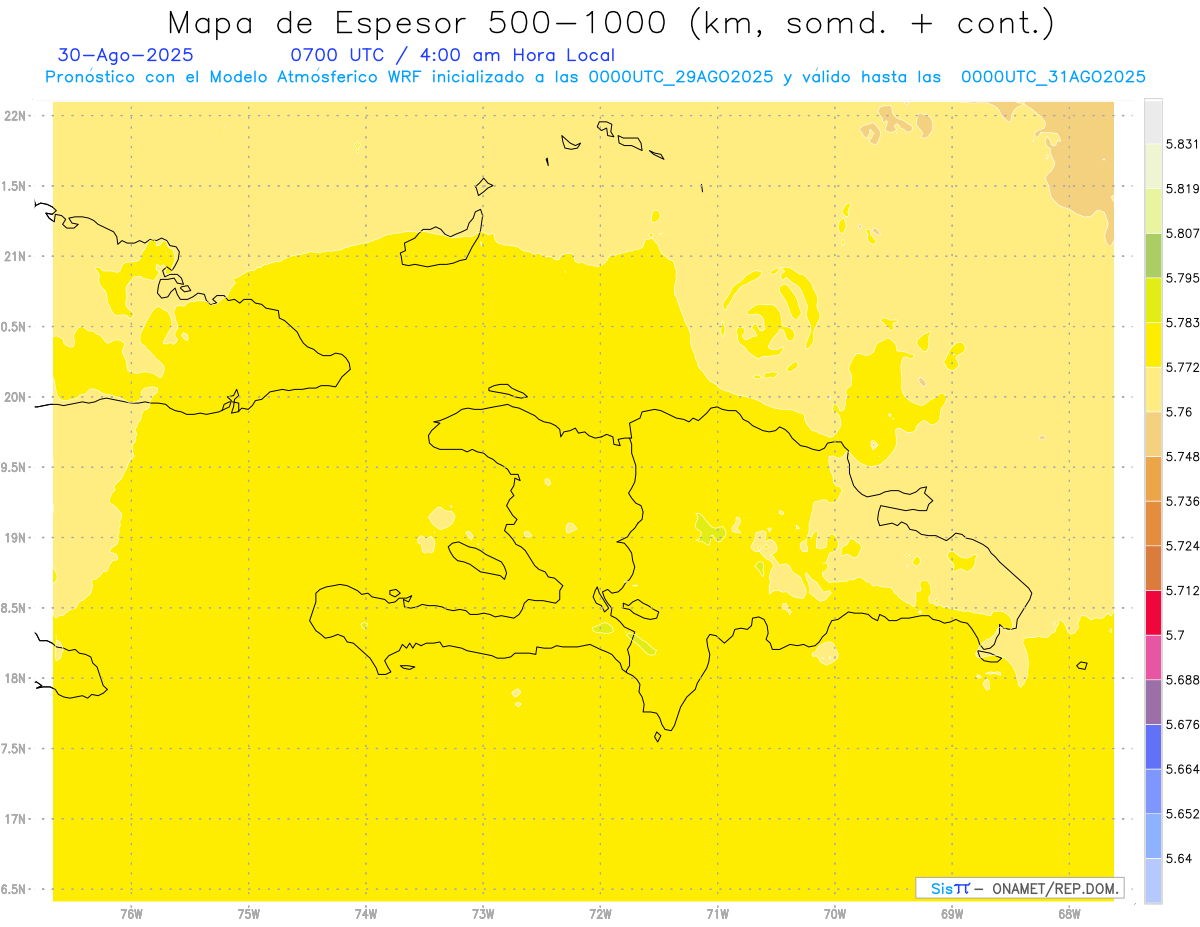Click the color bar value "5.772"
This screenshot has width=1200, height=927.
[x=1183, y=367]
